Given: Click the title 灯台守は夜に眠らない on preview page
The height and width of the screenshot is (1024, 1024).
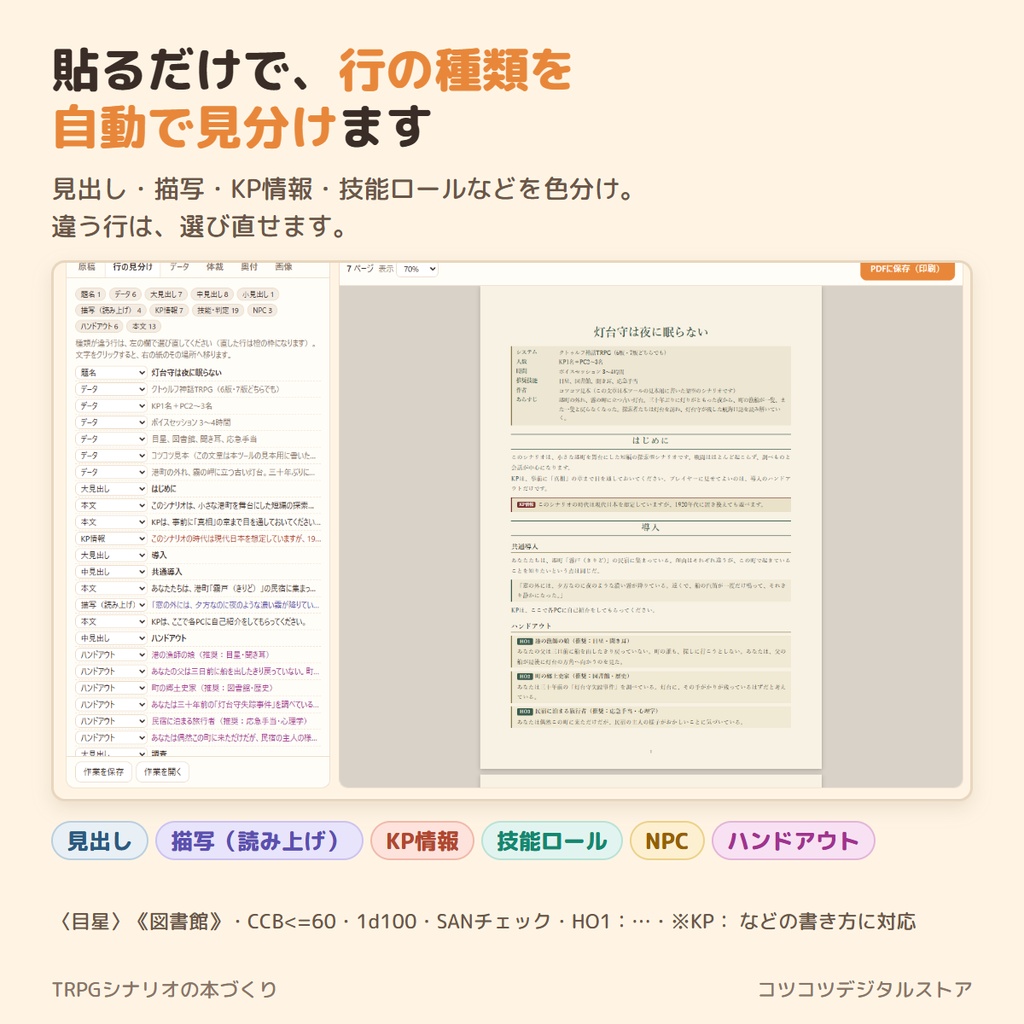Looking at the screenshot, I should tap(650, 332).
